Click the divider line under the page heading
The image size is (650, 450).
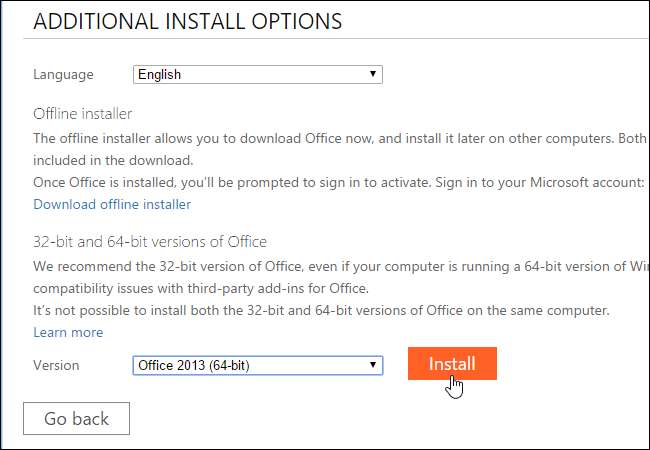pos(330,43)
